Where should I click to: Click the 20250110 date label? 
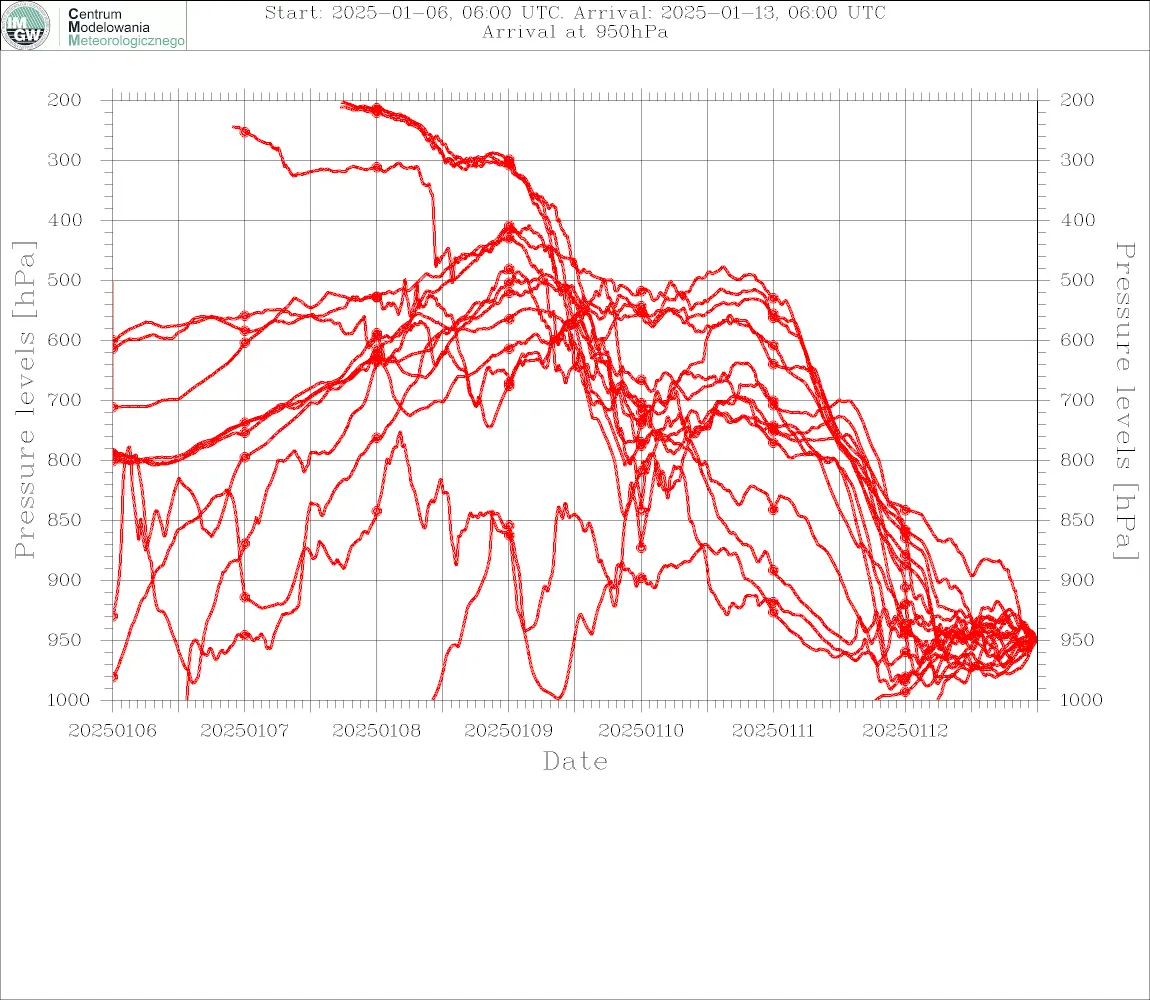[x=641, y=731]
